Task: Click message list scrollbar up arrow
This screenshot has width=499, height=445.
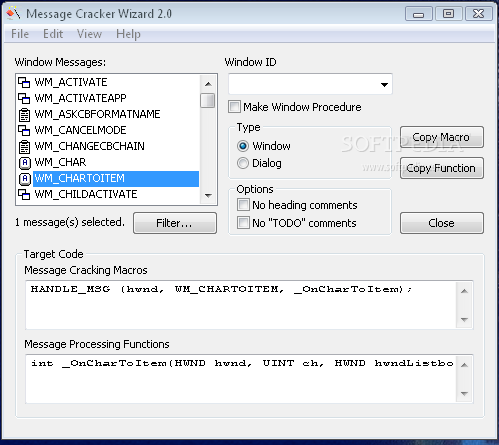Action: pyautogui.click(x=208, y=84)
